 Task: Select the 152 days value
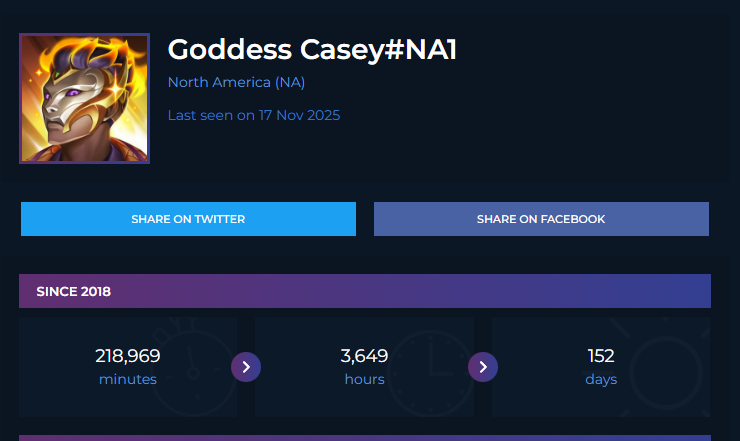[x=601, y=356]
